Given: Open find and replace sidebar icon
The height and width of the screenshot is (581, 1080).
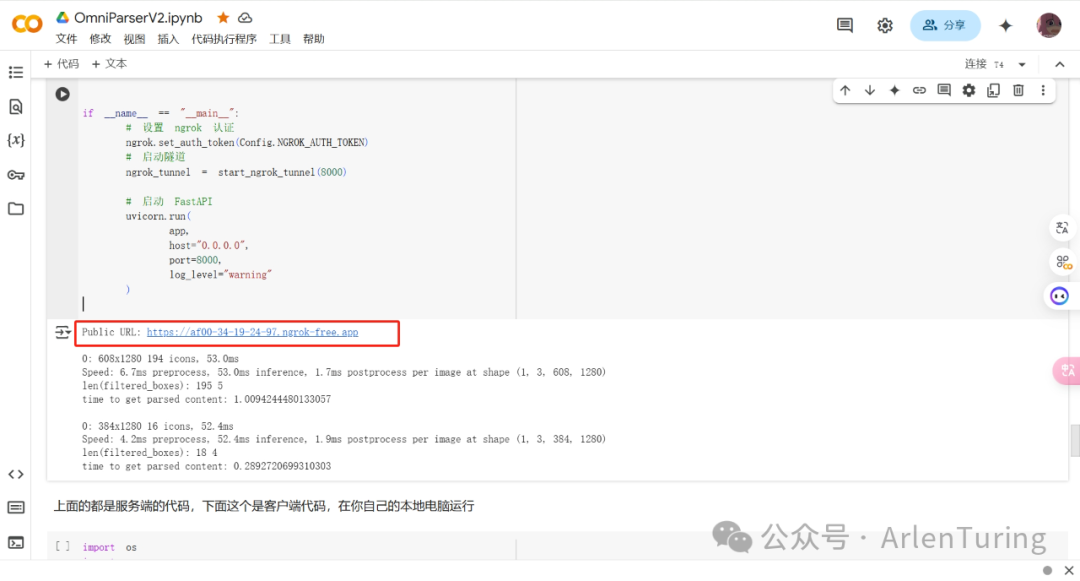Looking at the screenshot, I should pyautogui.click(x=16, y=106).
